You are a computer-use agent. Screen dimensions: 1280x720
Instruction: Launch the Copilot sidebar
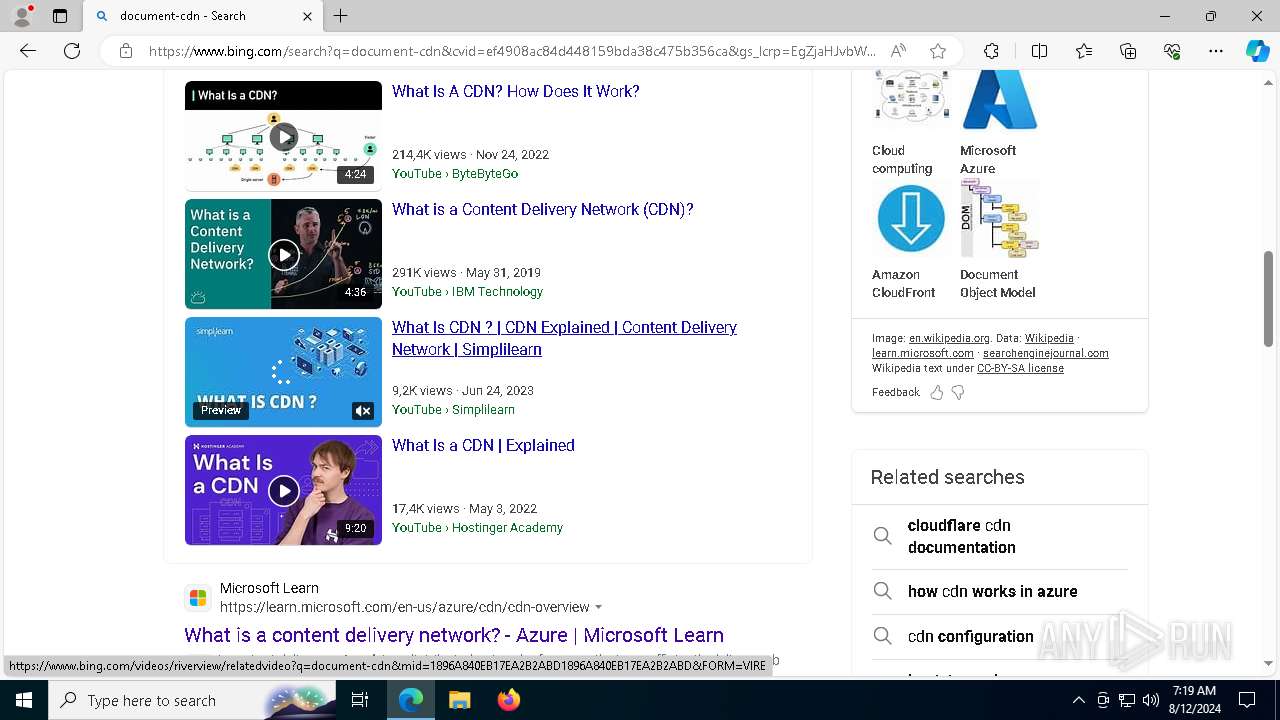point(1257,51)
